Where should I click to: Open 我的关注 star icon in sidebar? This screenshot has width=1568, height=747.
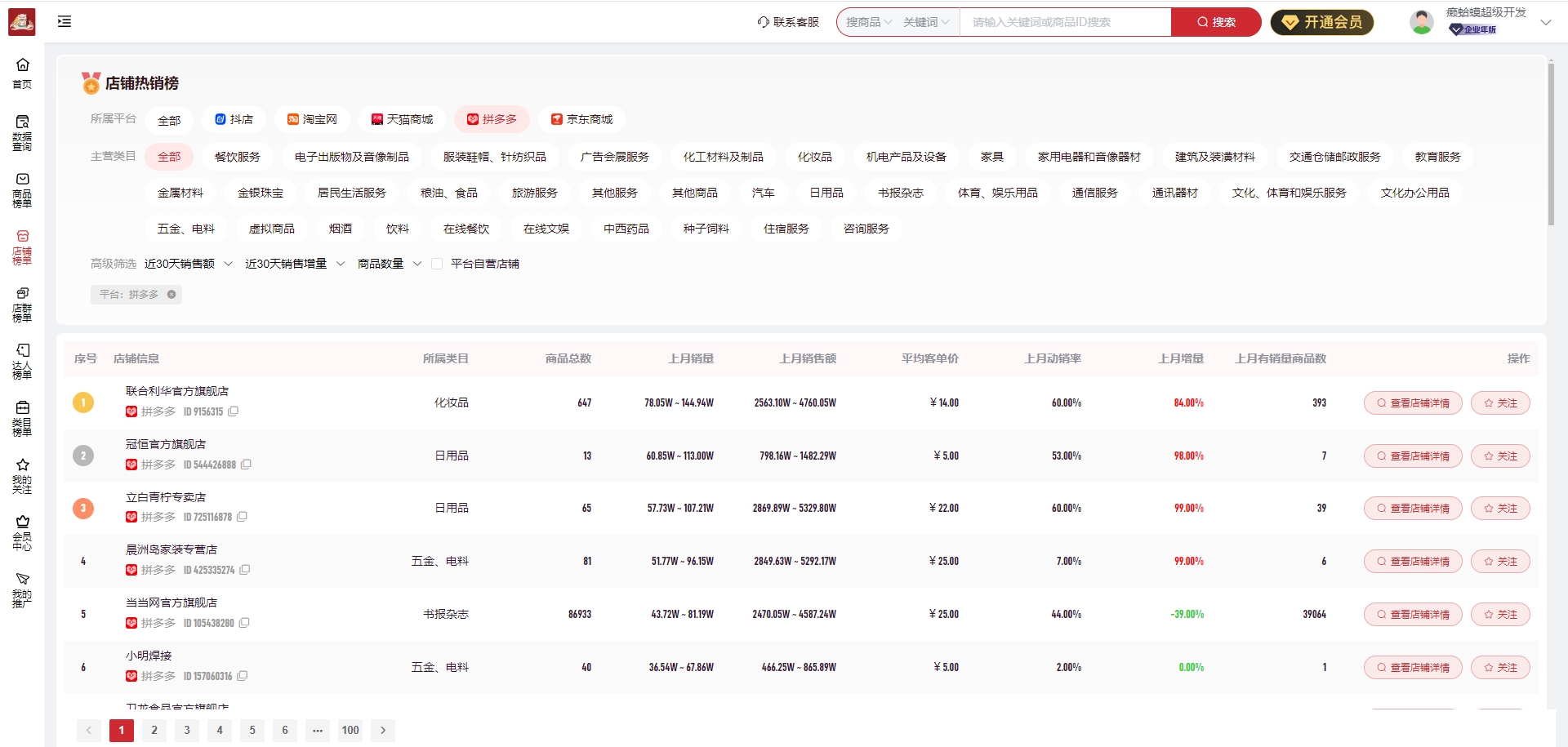click(22, 474)
